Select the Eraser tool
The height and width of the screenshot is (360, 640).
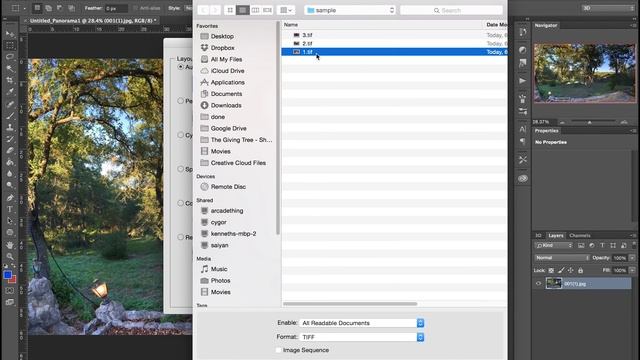pyautogui.click(x=10, y=150)
